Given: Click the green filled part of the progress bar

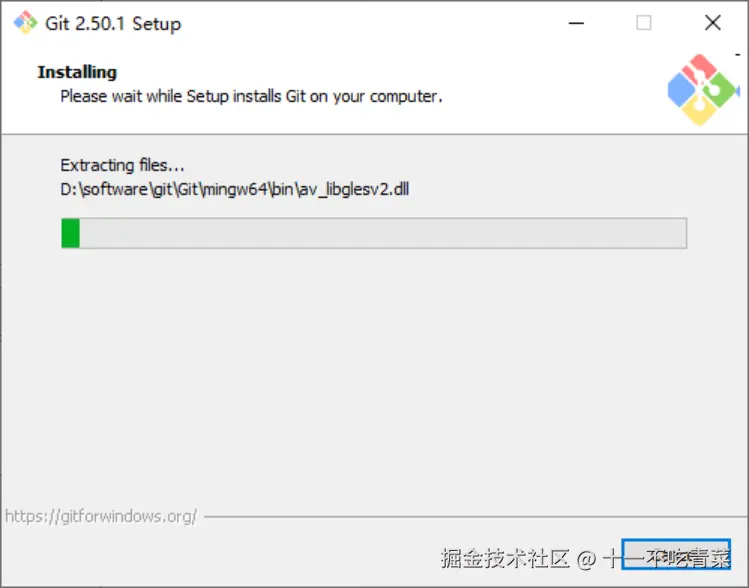Looking at the screenshot, I should [x=70, y=233].
